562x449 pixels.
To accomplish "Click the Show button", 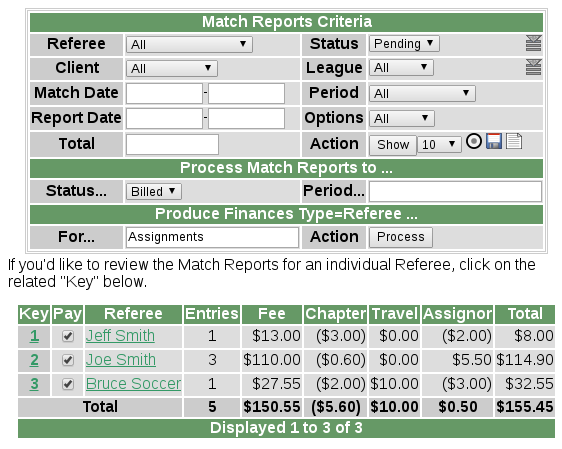I will pyautogui.click(x=393, y=145).
